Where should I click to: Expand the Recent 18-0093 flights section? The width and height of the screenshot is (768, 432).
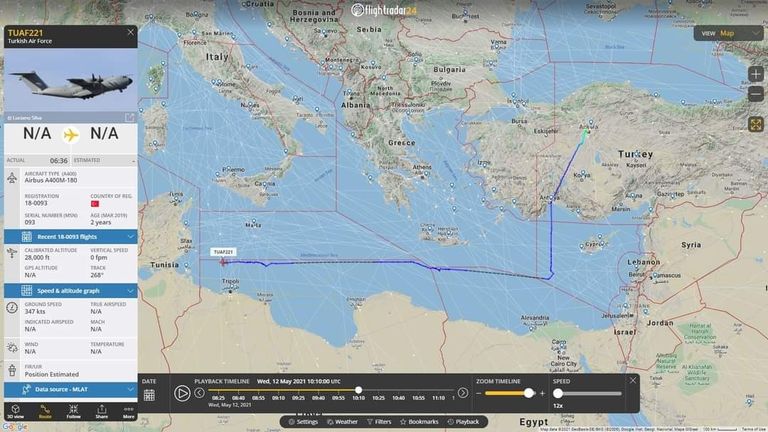pyautogui.click(x=71, y=237)
